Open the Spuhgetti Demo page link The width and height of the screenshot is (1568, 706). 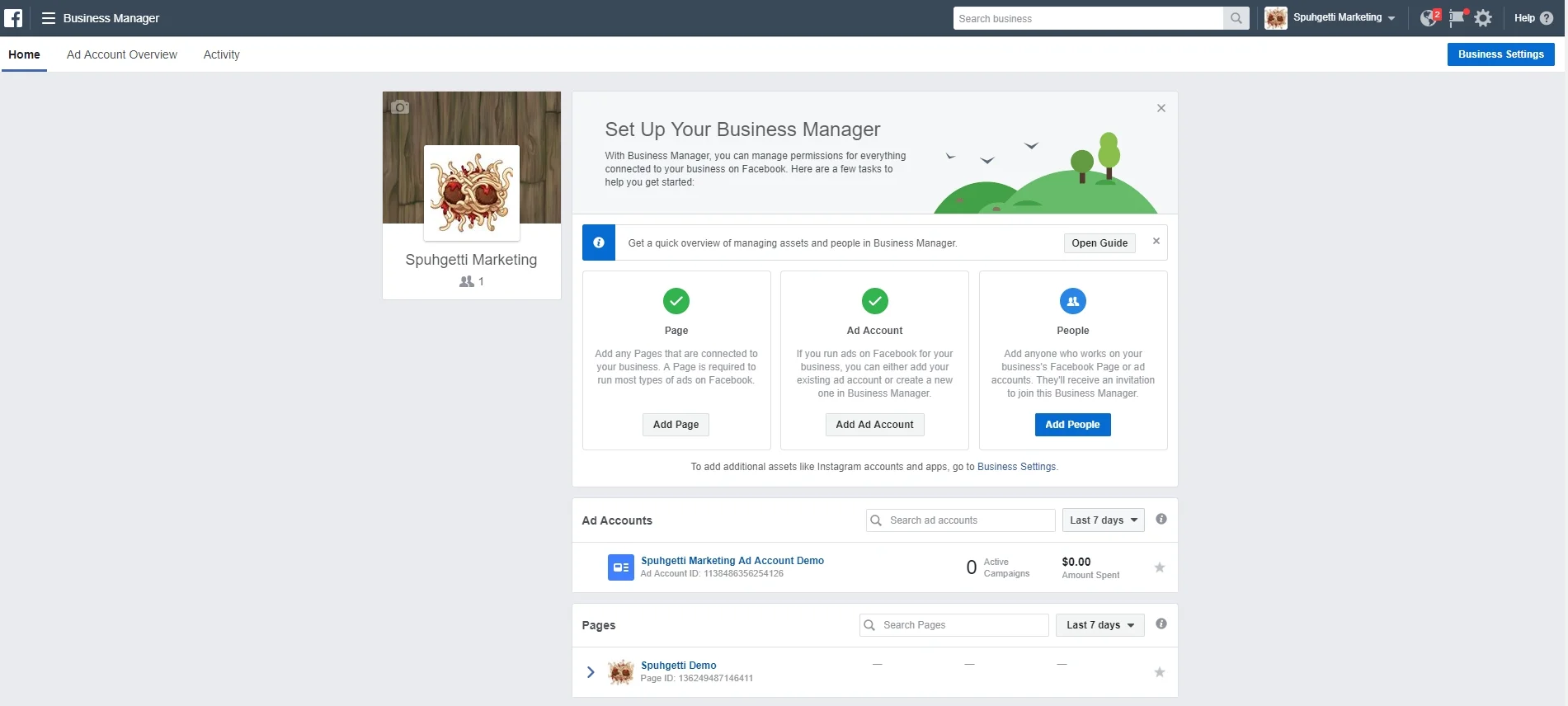coord(679,666)
